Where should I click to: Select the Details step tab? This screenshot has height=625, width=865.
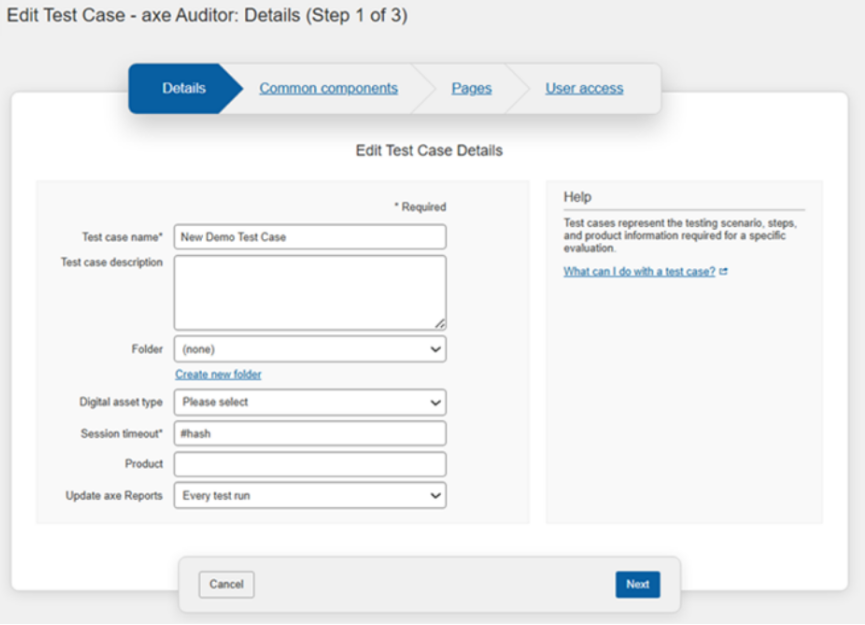click(184, 88)
